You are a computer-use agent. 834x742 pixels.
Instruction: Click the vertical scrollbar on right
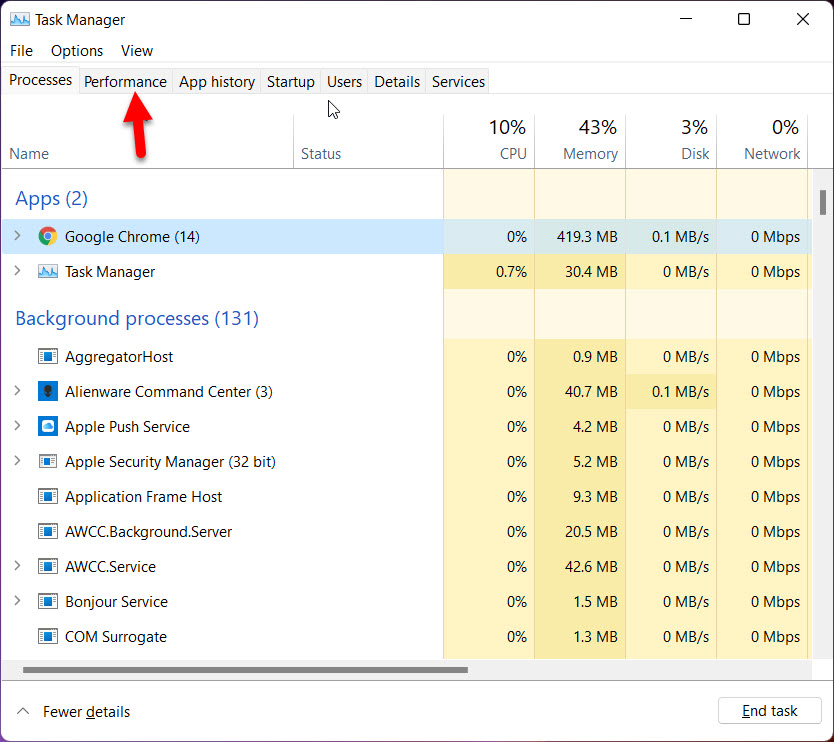824,202
